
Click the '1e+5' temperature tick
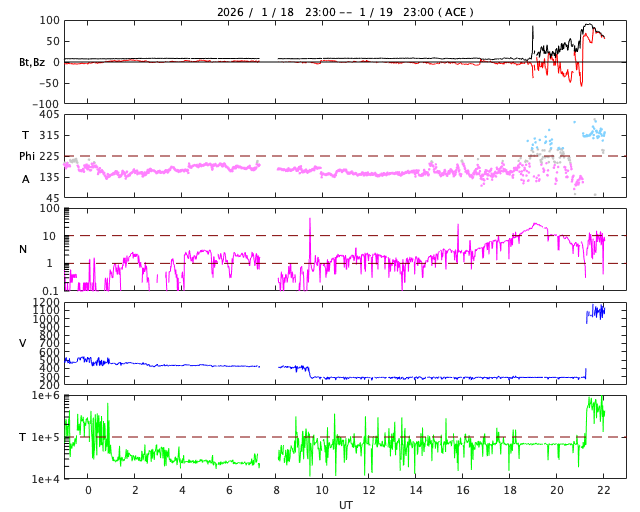click(x=46, y=437)
